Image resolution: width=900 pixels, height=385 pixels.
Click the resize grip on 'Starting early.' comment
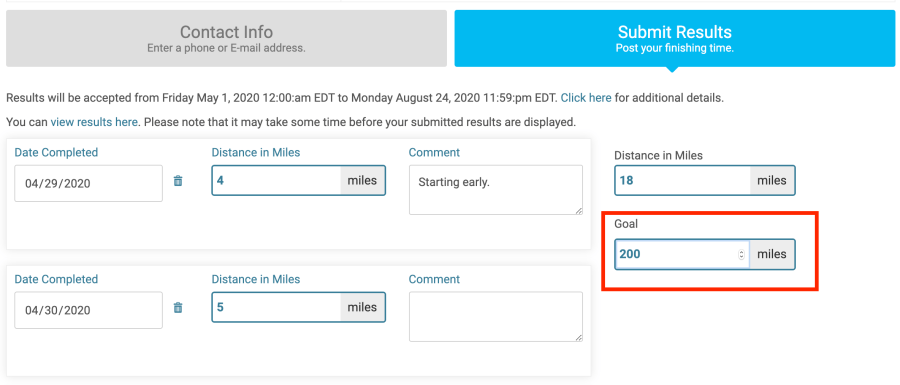[579, 211]
